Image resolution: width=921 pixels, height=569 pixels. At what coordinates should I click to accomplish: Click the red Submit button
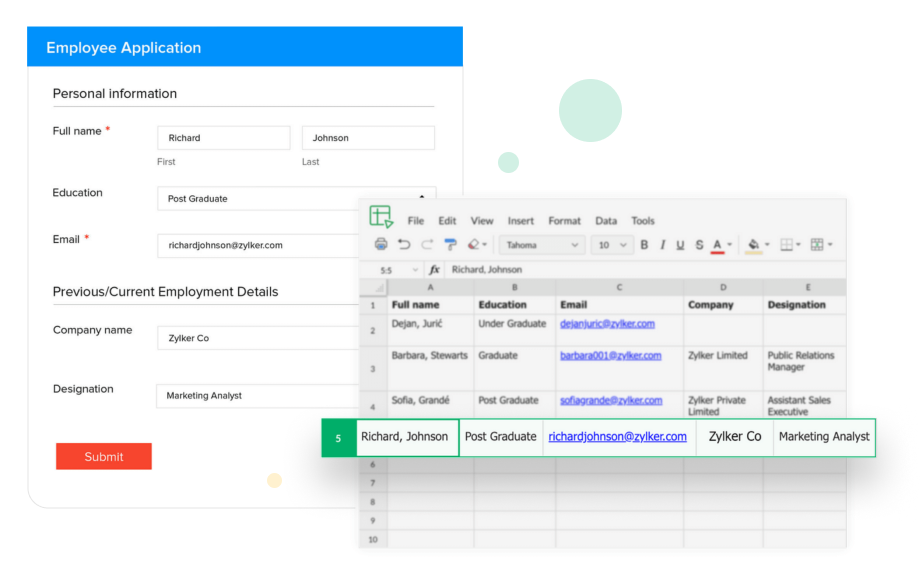point(104,457)
